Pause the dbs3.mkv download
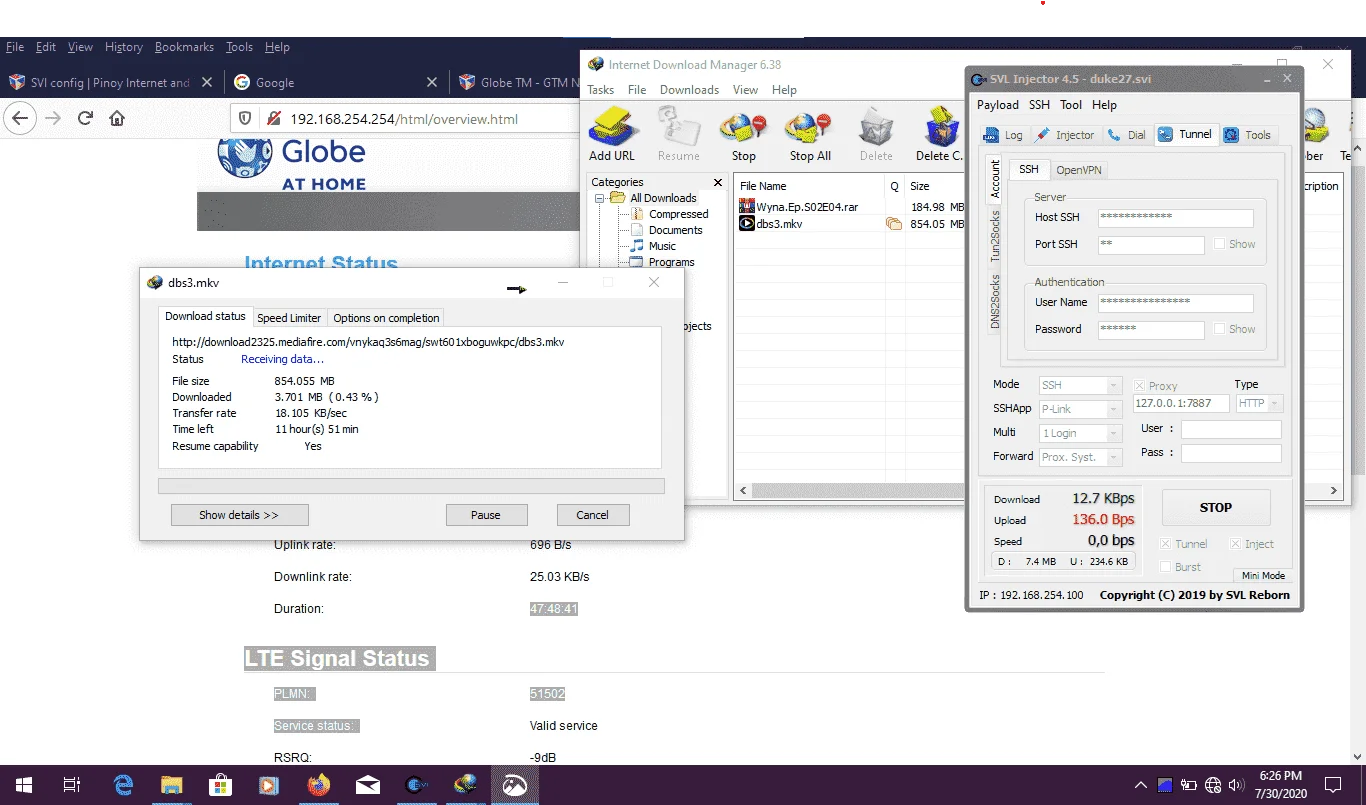The height and width of the screenshot is (805, 1366). [486, 515]
